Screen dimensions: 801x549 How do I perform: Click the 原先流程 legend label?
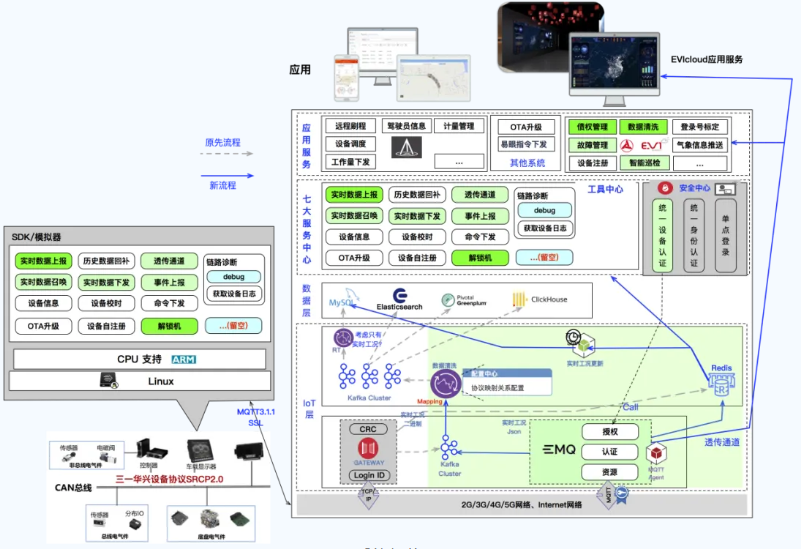point(223,142)
